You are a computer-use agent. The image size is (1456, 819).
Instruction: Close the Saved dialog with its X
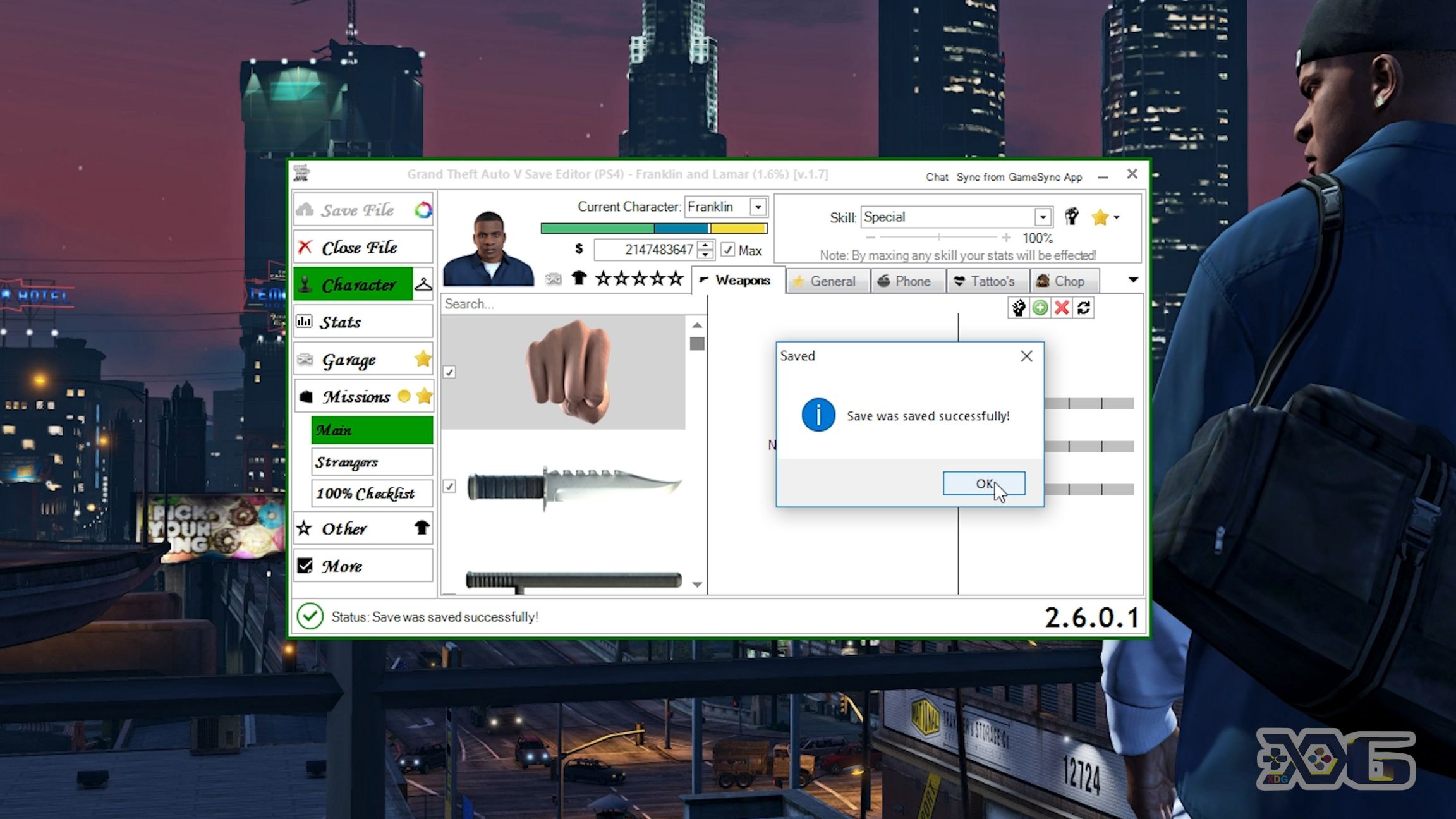tap(1026, 356)
